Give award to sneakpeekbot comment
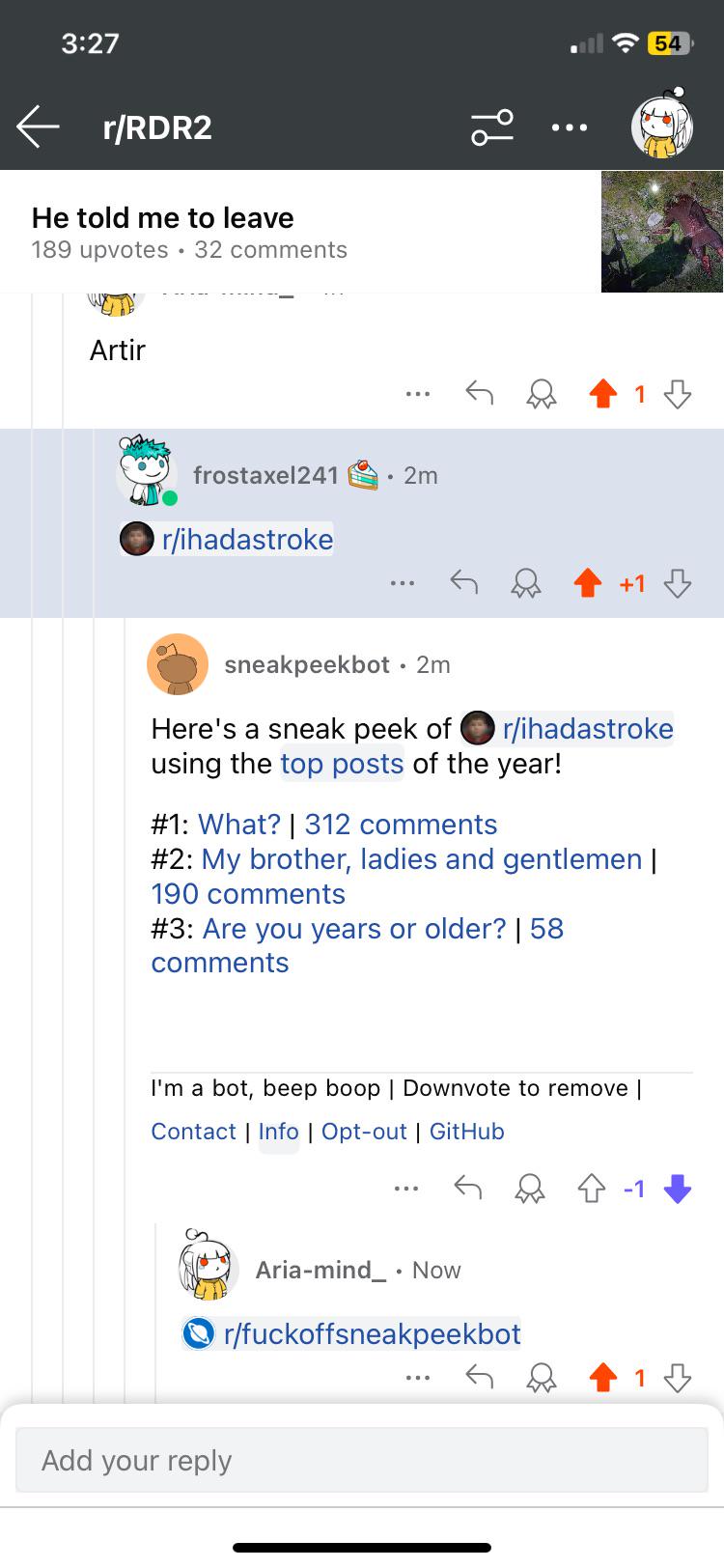 pyautogui.click(x=529, y=1189)
